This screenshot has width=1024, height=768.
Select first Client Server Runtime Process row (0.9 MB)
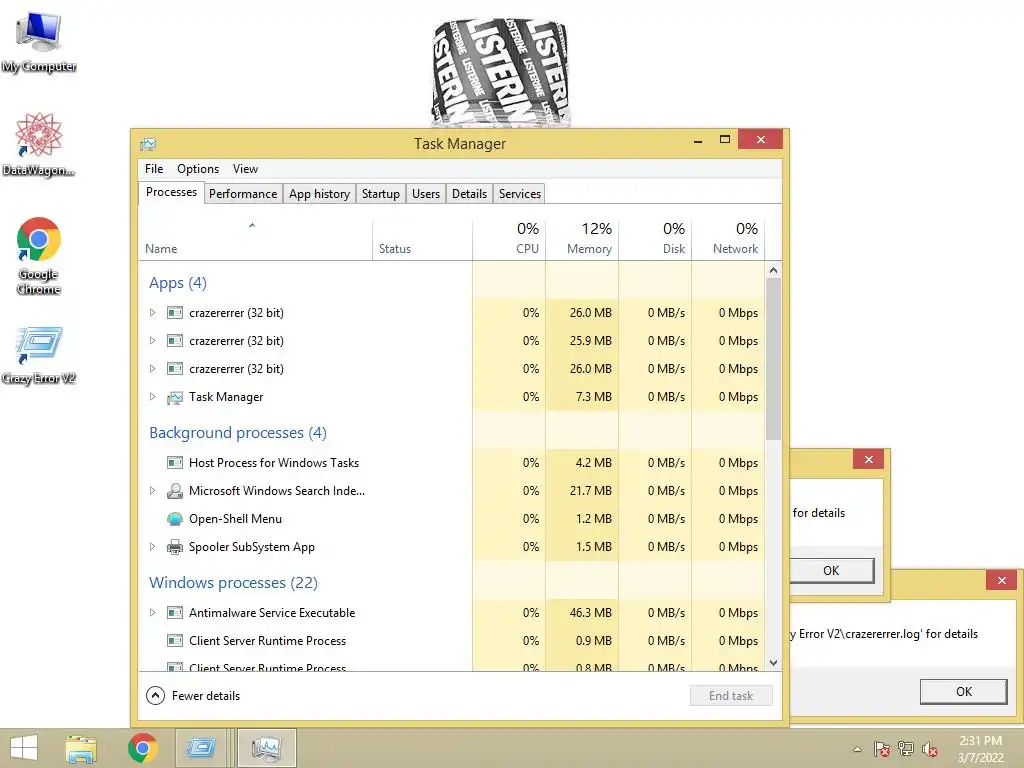(x=452, y=641)
